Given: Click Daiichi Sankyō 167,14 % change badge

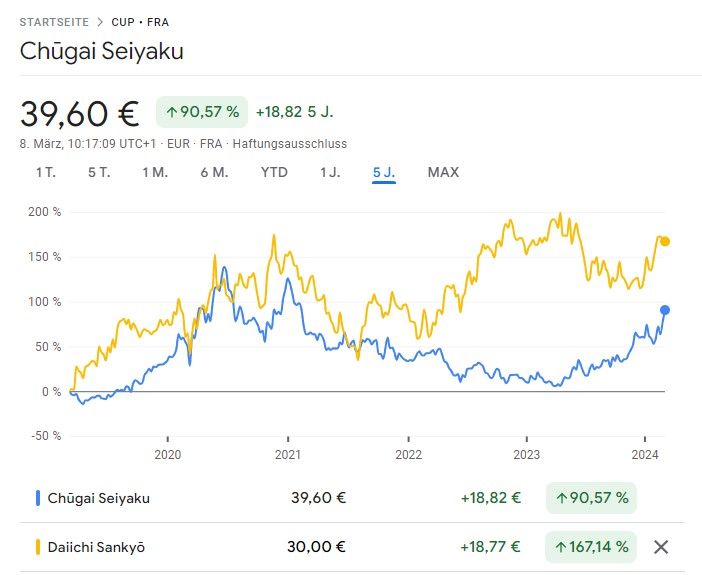Looking at the screenshot, I should click(592, 547).
